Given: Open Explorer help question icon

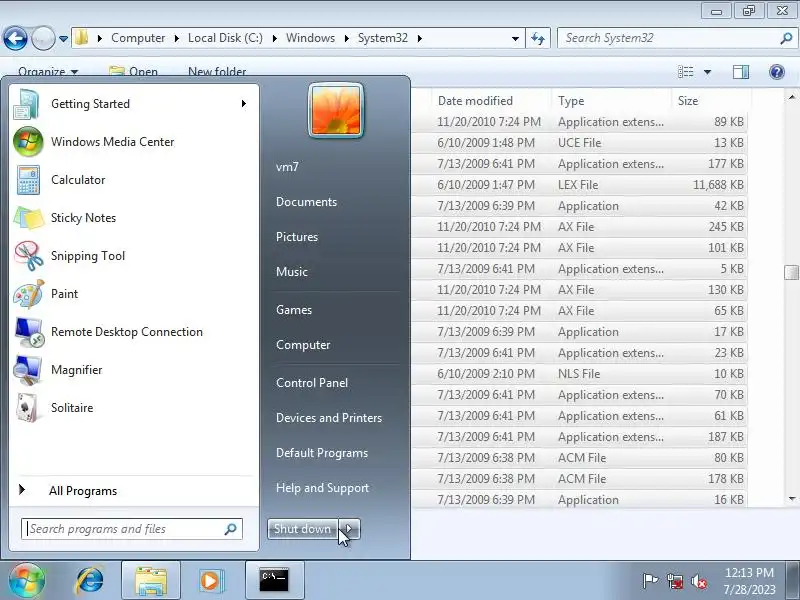Looking at the screenshot, I should [x=777, y=72].
